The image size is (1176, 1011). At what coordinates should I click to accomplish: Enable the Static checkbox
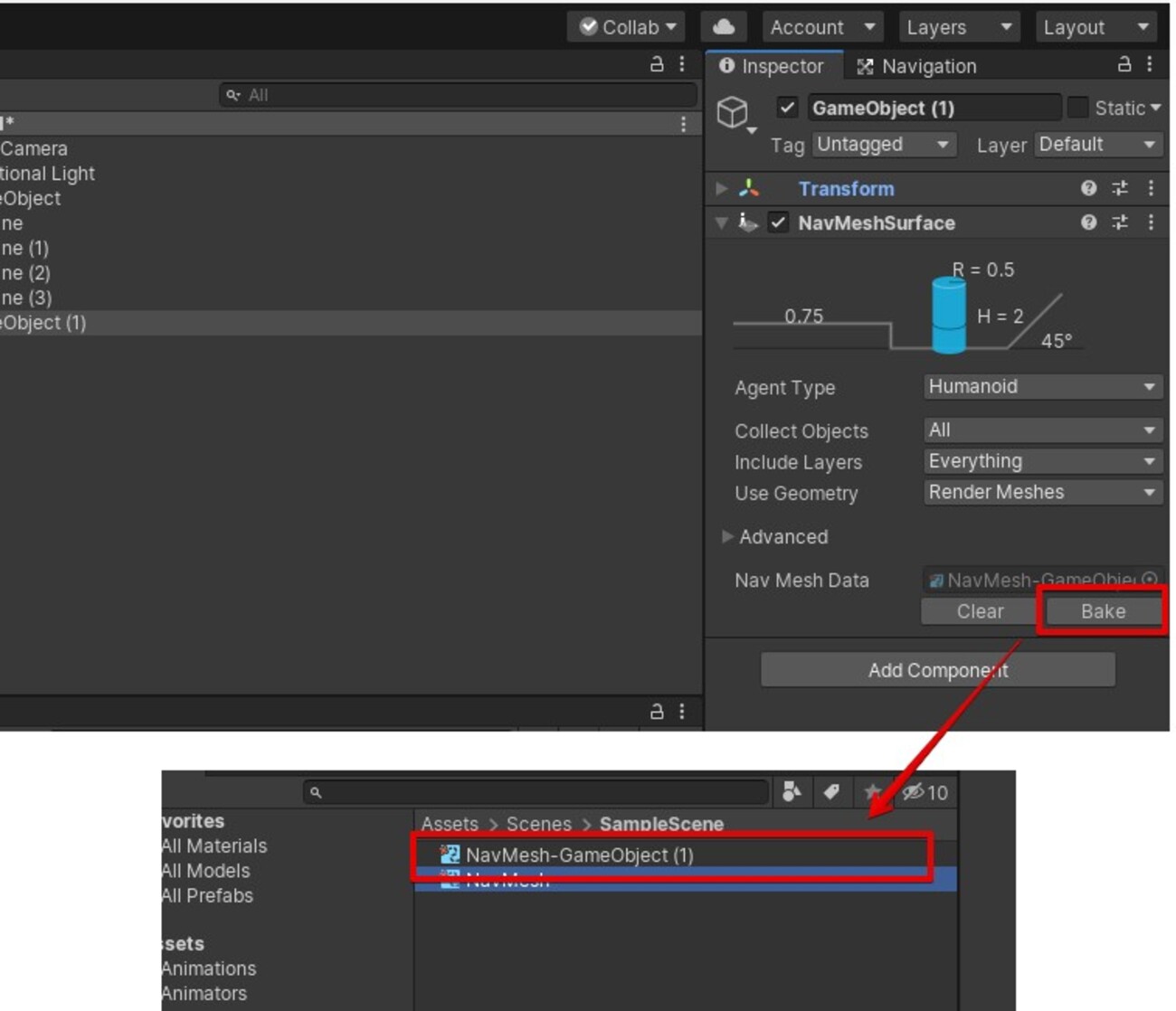pyautogui.click(x=1077, y=108)
